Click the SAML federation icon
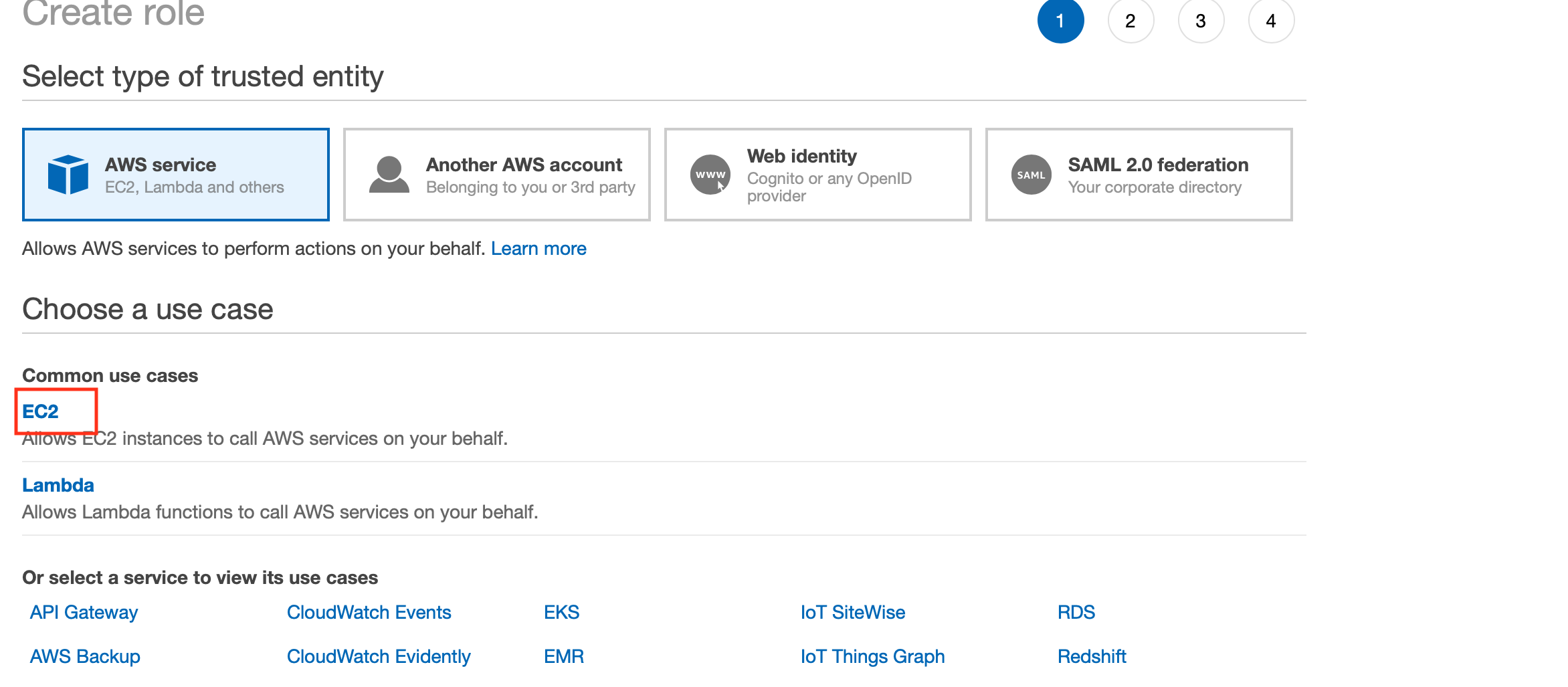This screenshot has width=1568, height=687. click(1031, 175)
